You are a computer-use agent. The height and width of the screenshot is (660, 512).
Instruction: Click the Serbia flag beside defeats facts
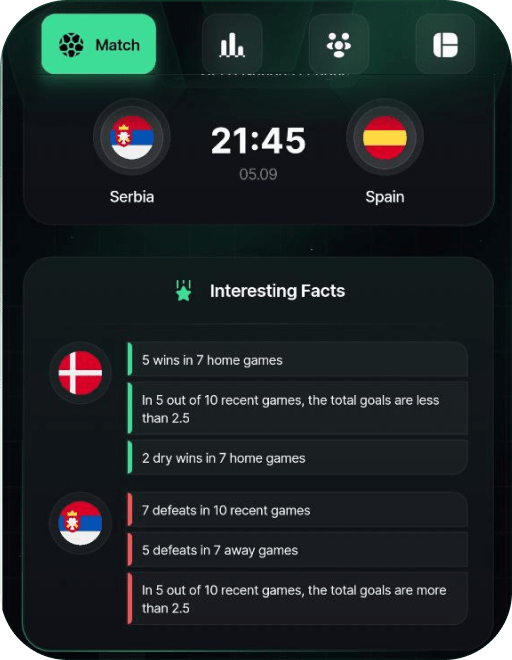click(x=80, y=523)
